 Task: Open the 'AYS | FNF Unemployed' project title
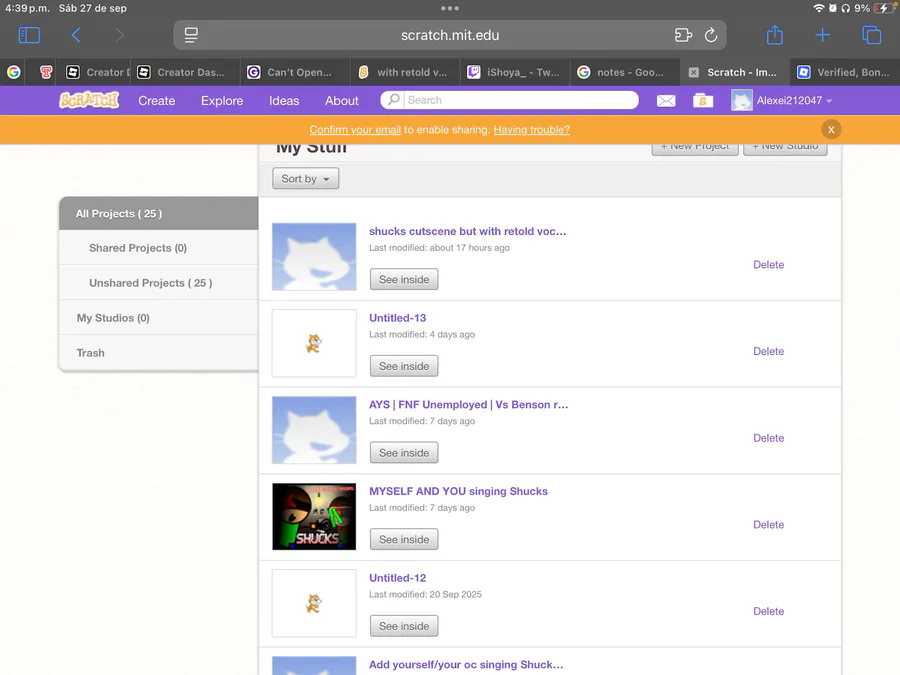point(468,405)
